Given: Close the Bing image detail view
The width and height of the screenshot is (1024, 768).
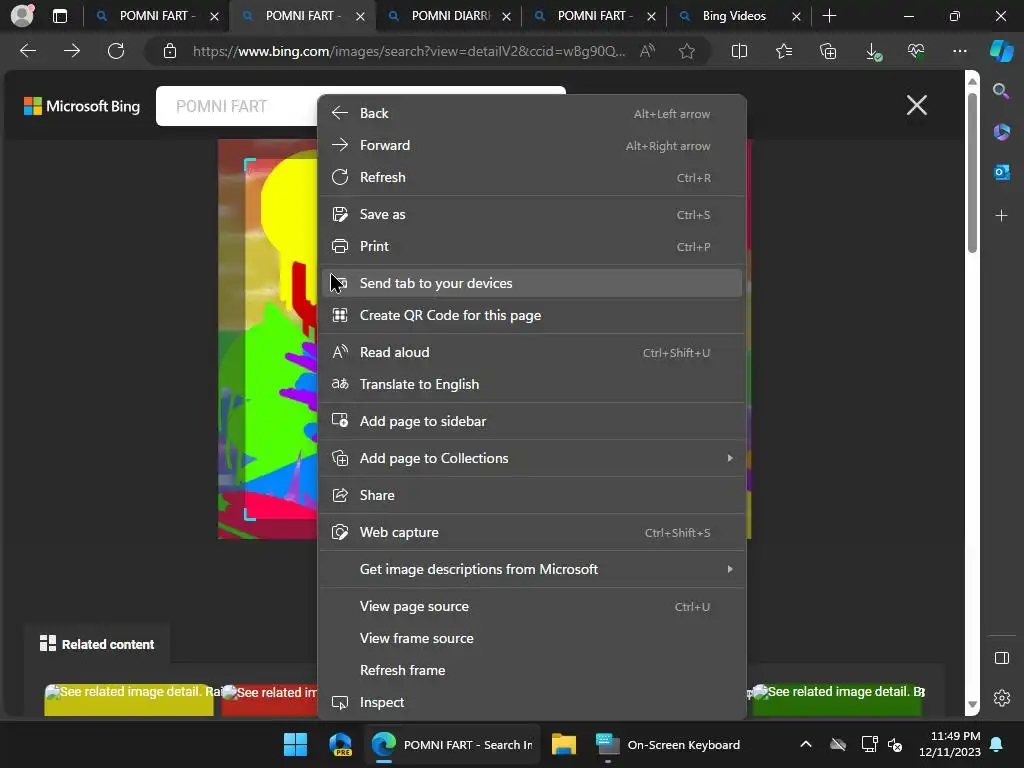Looking at the screenshot, I should 917,104.
